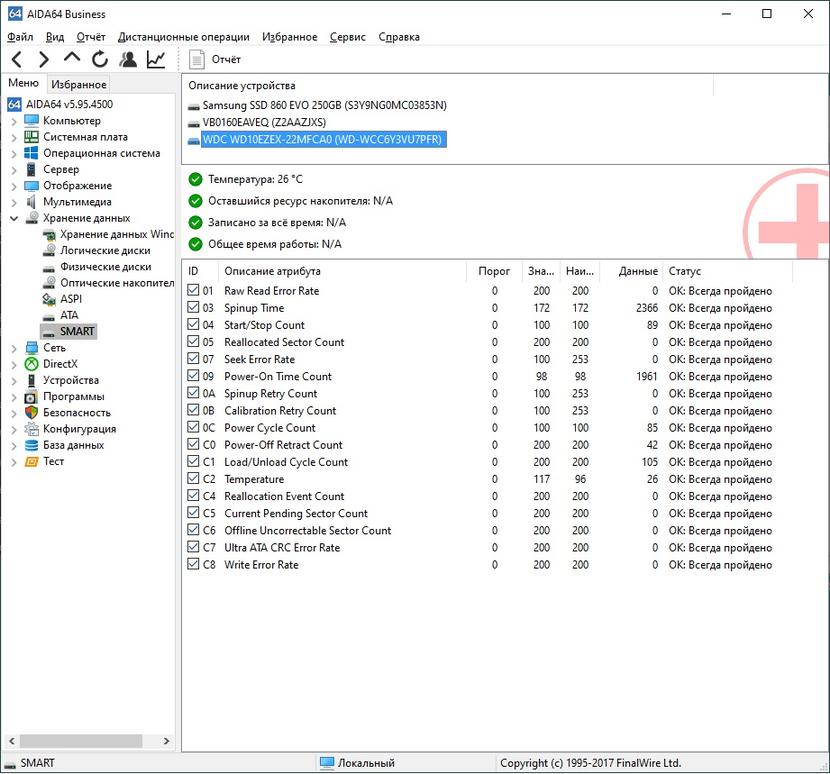
Task: Click the Устройства device icon
Action: (x=32, y=380)
